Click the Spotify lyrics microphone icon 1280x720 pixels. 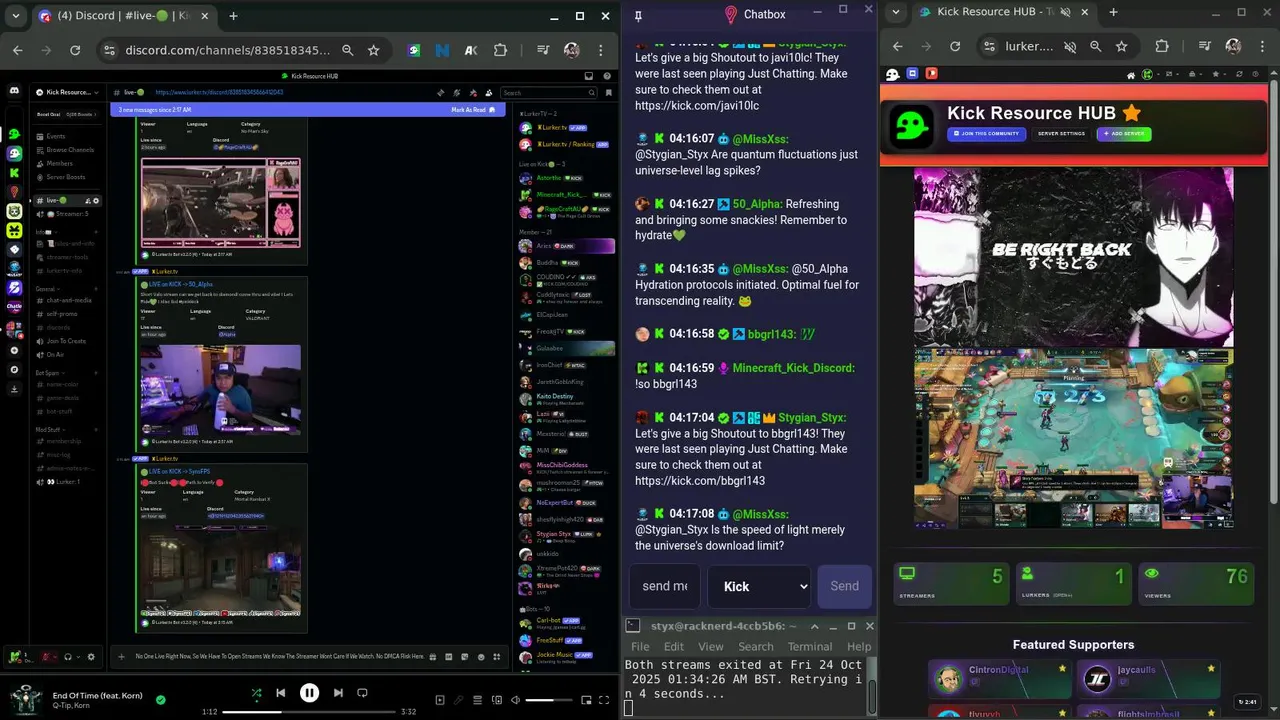[458, 700]
